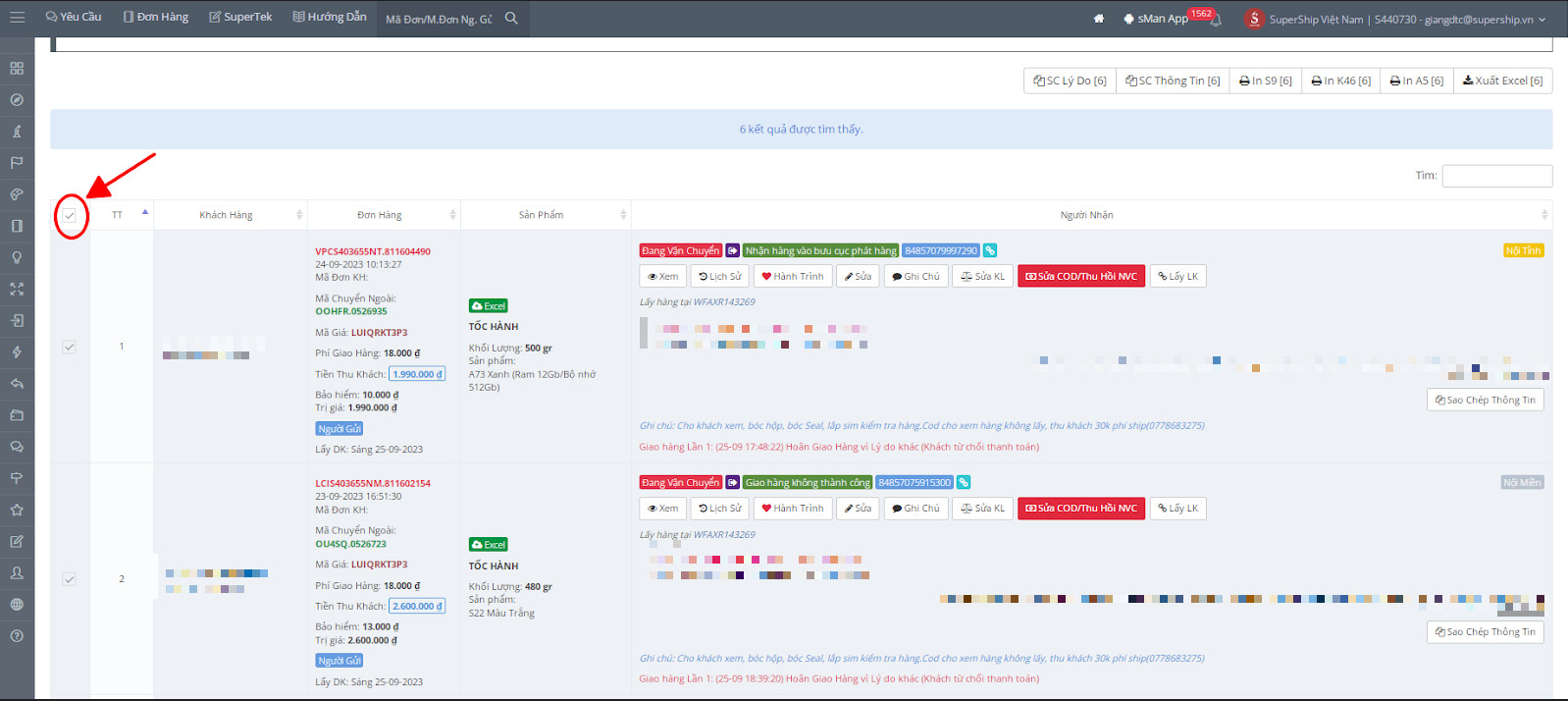
Task: Open Lịch Sử for order LCIS403655NM.811602154
Action: click(720, 509)
